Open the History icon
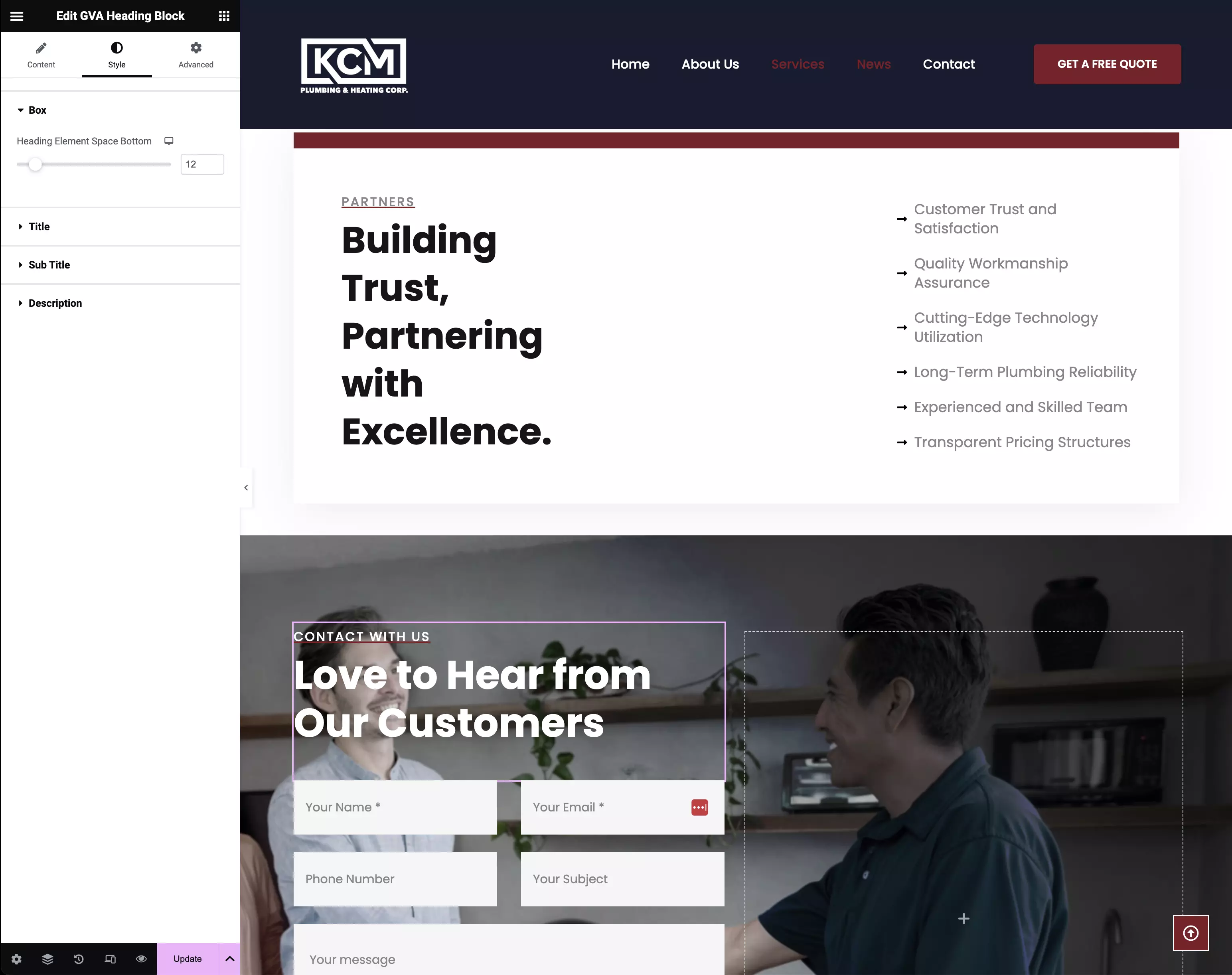The width and height of the screenshot is (1232, 975). tap(79, 959)
